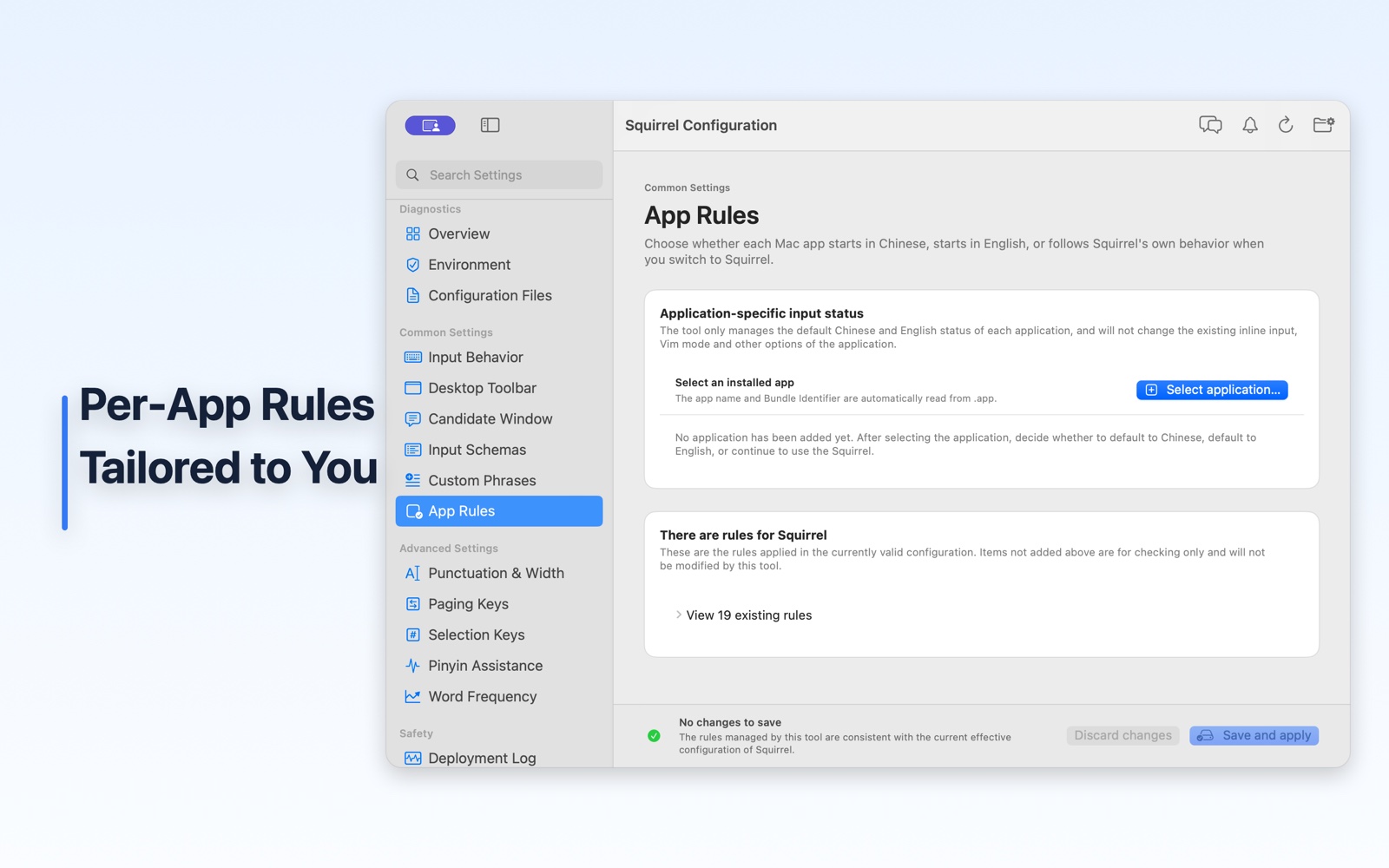This screenshot has width=1389, height=868.
Task: Open Deployment Log label
Action: [x=482, y=758]
